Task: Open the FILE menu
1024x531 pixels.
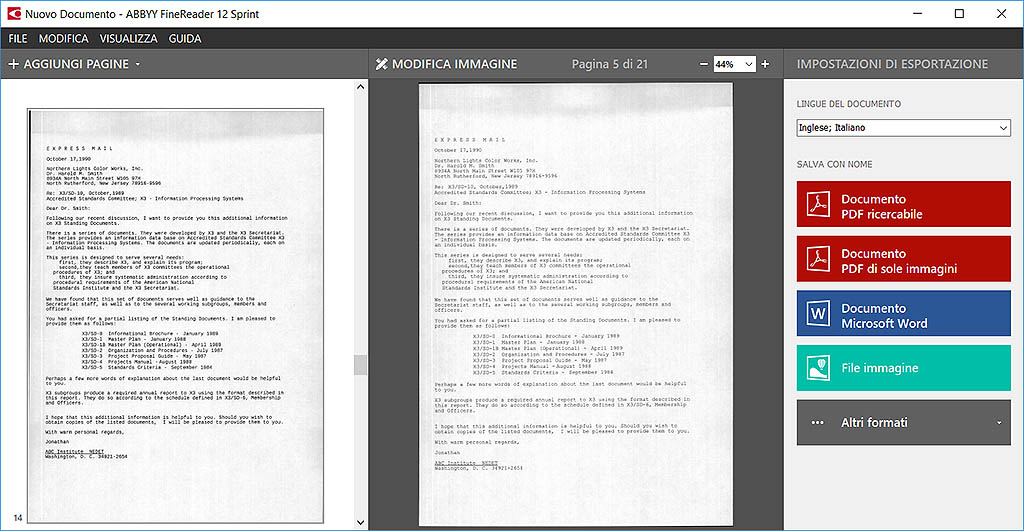Action: [x=18, y=38]
